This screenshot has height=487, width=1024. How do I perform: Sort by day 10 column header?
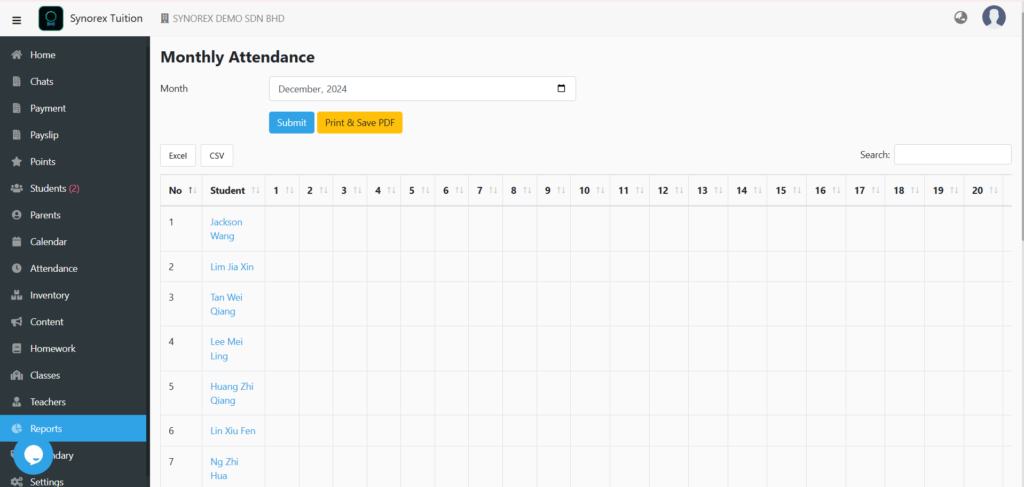pyautogui.click(x=590, y=191)
